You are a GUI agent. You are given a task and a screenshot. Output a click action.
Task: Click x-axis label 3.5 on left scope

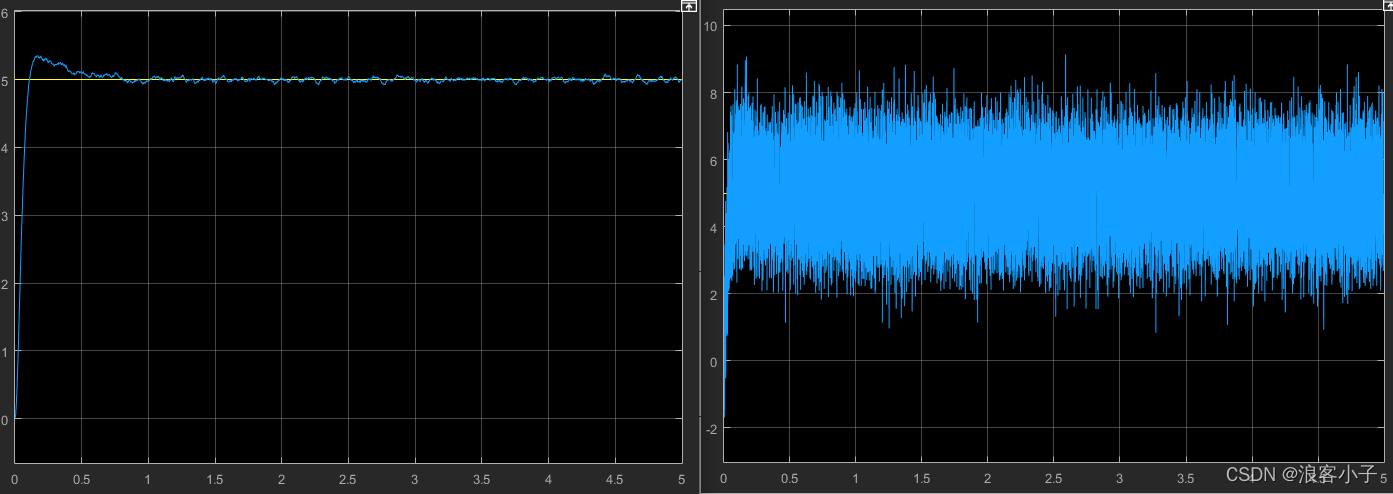pos(481,480)
